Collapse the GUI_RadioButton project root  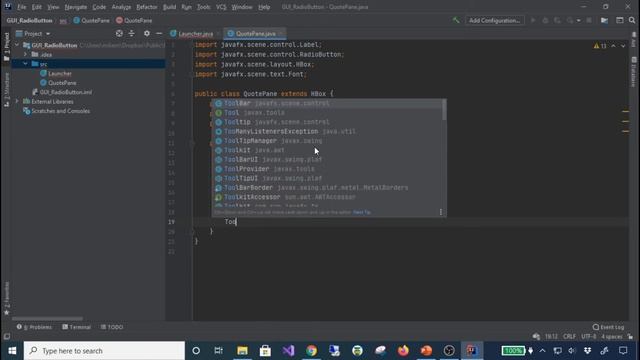(x=17, y=45)
